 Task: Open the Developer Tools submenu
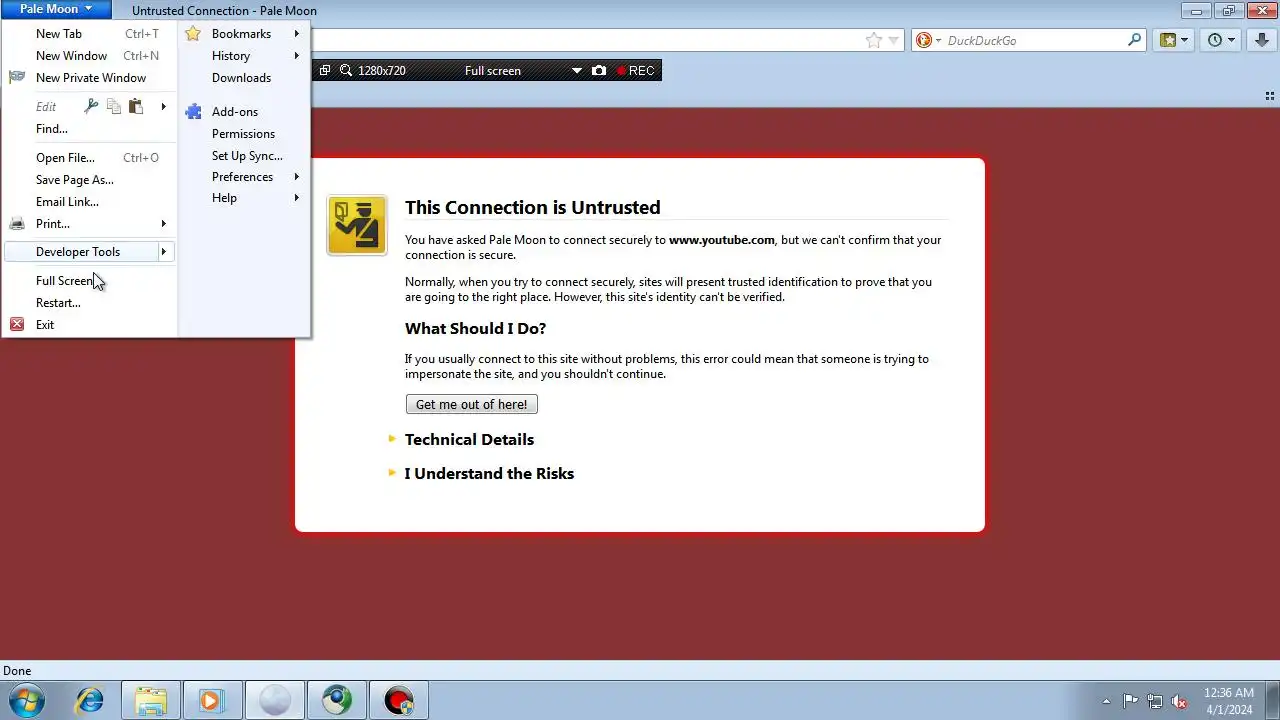point(90,252)
